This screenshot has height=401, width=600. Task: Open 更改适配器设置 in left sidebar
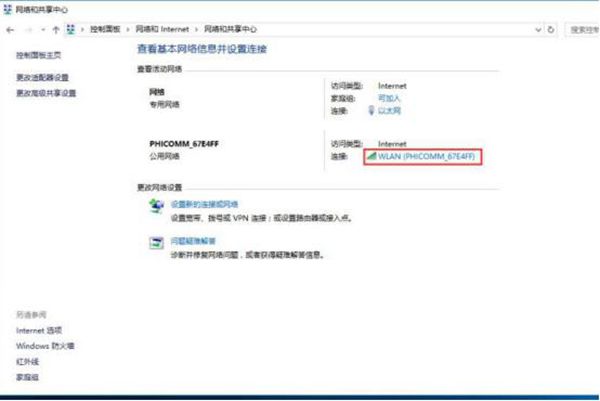pos(43,77)
